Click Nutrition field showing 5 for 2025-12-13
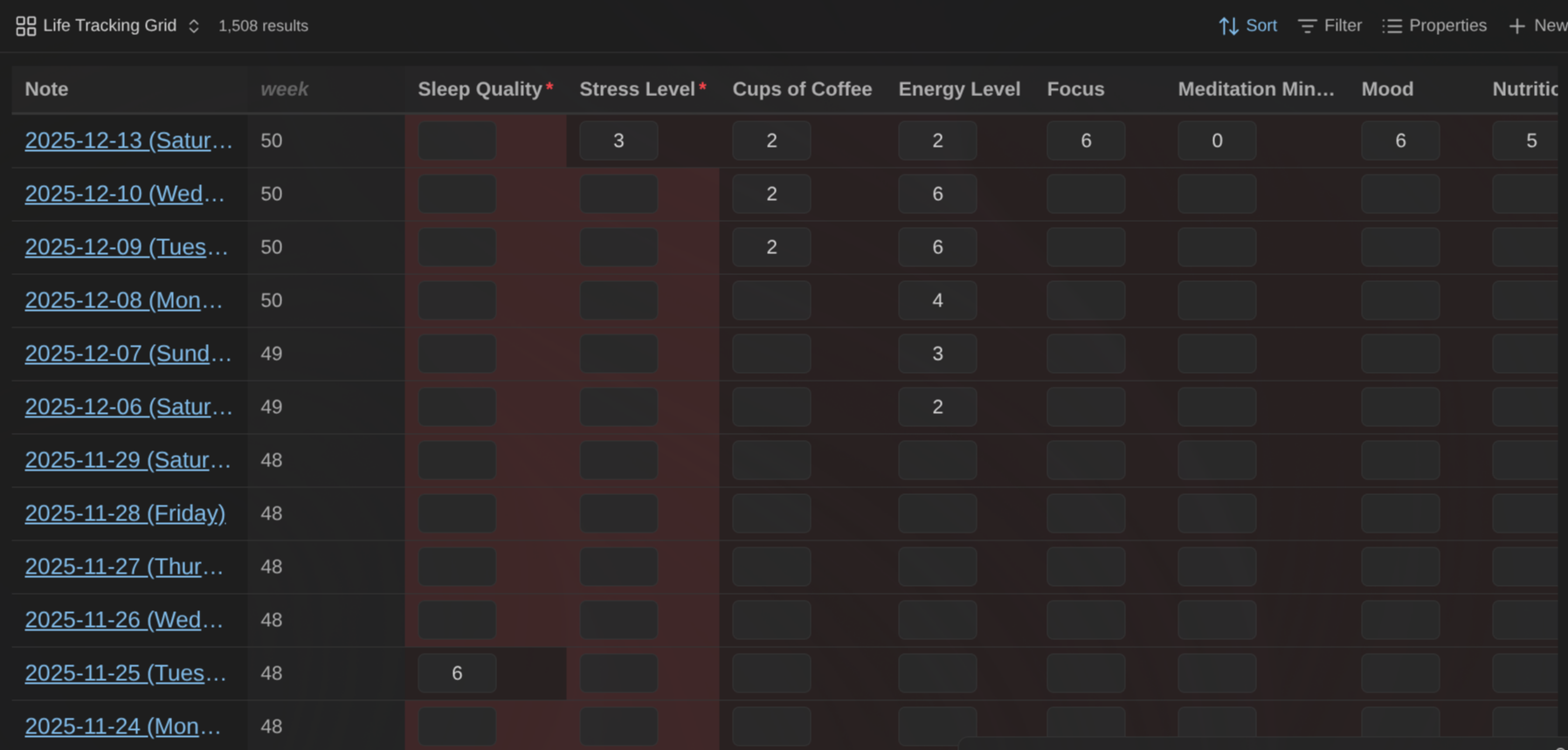This screenshot has height=750, width=1568. tap(1525, 141)
